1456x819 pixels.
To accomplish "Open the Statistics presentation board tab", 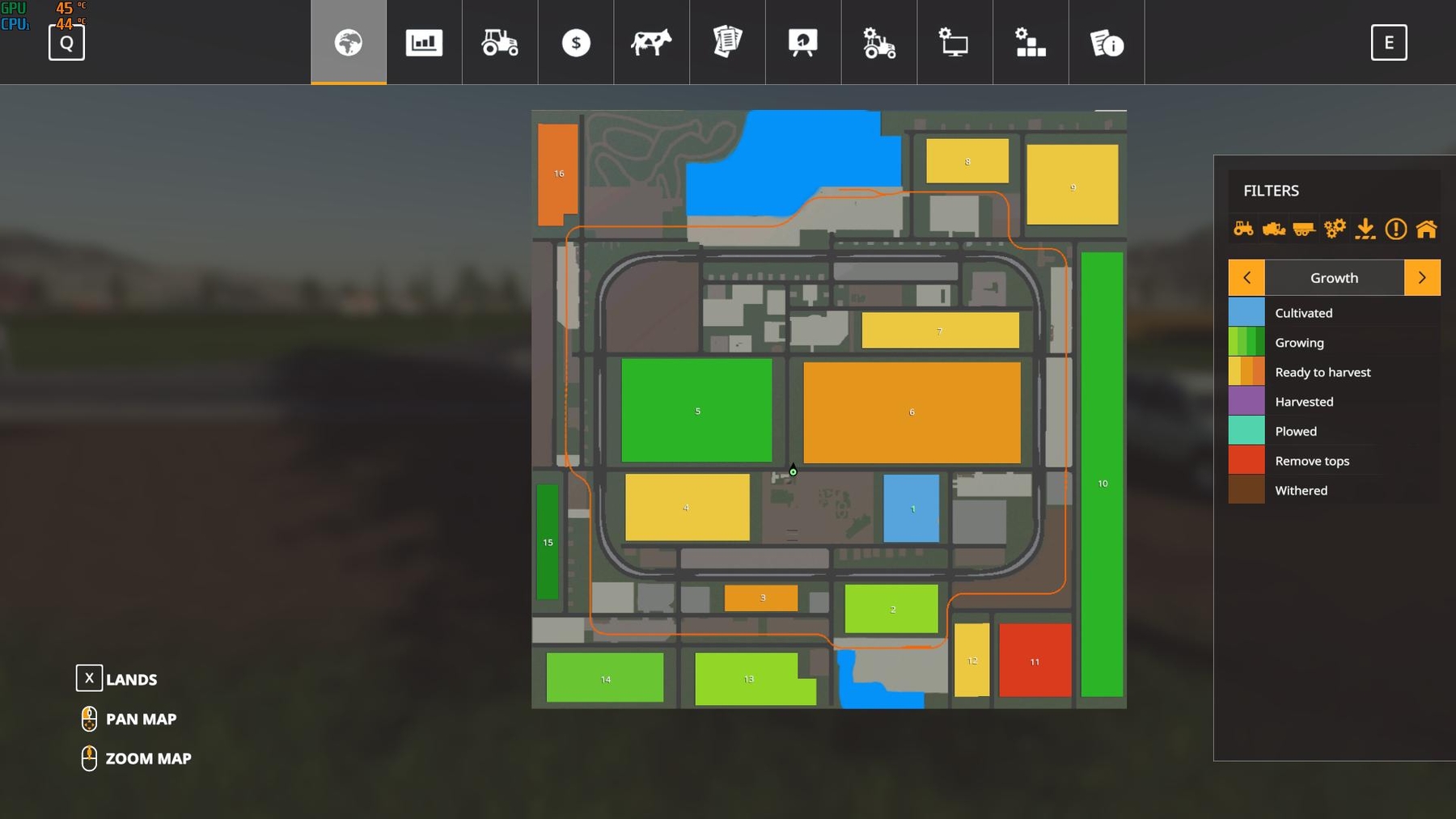I will click(803, 42).
